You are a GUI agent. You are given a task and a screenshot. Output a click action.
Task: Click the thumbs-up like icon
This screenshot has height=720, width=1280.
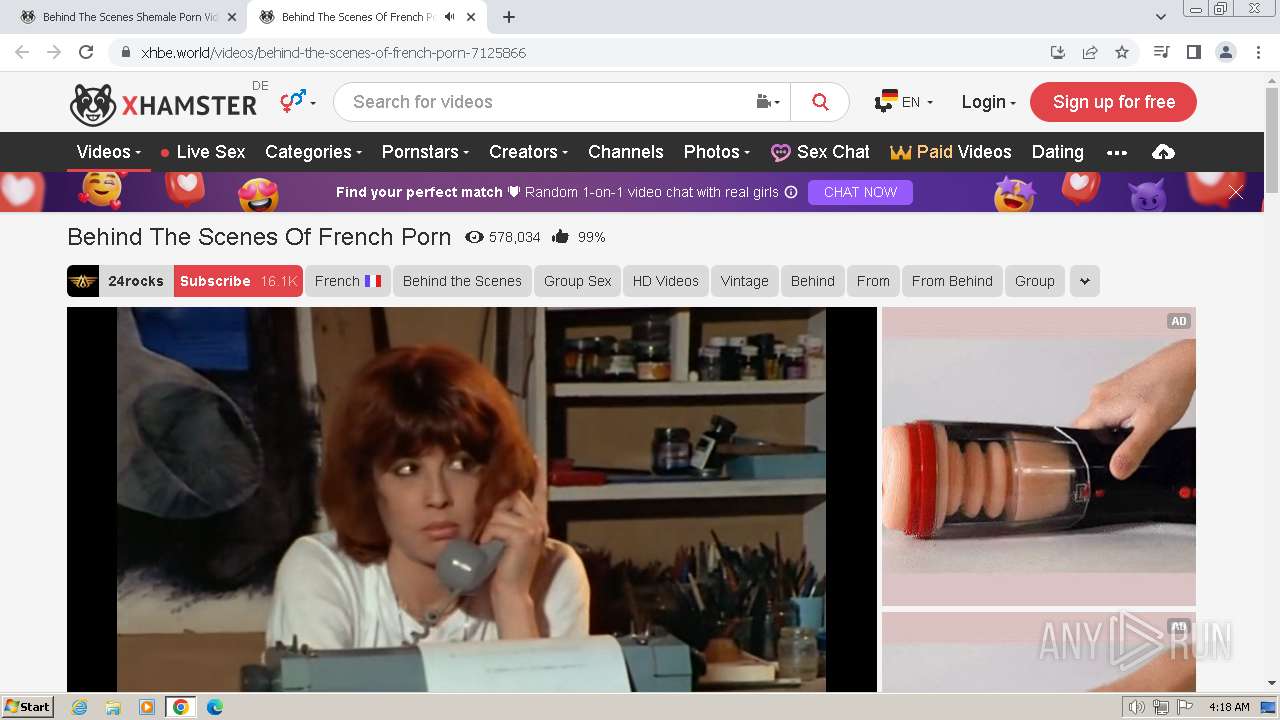[x=560, y=237]
